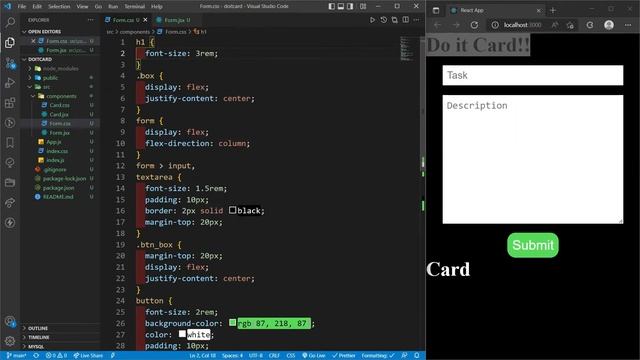
Task: Click the green Submit button
Action: (x=533, y=245)
